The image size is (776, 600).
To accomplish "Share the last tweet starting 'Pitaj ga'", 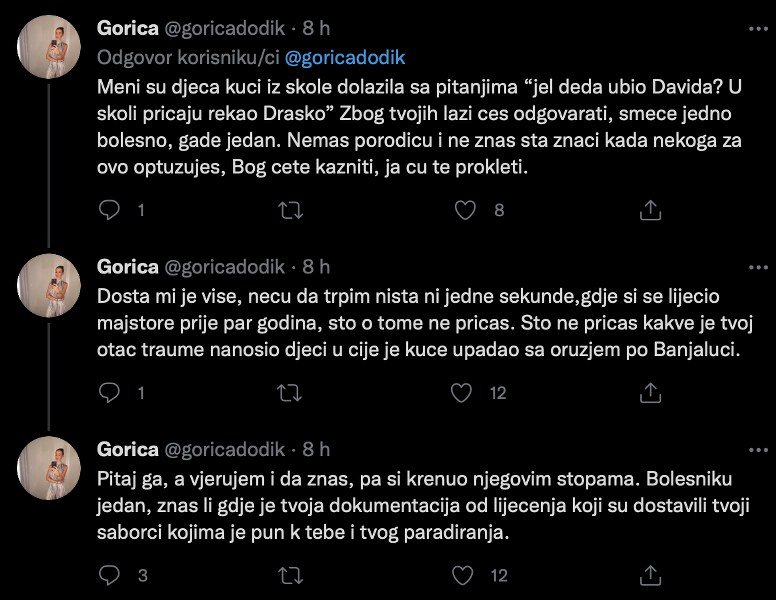I will point(650,576).
